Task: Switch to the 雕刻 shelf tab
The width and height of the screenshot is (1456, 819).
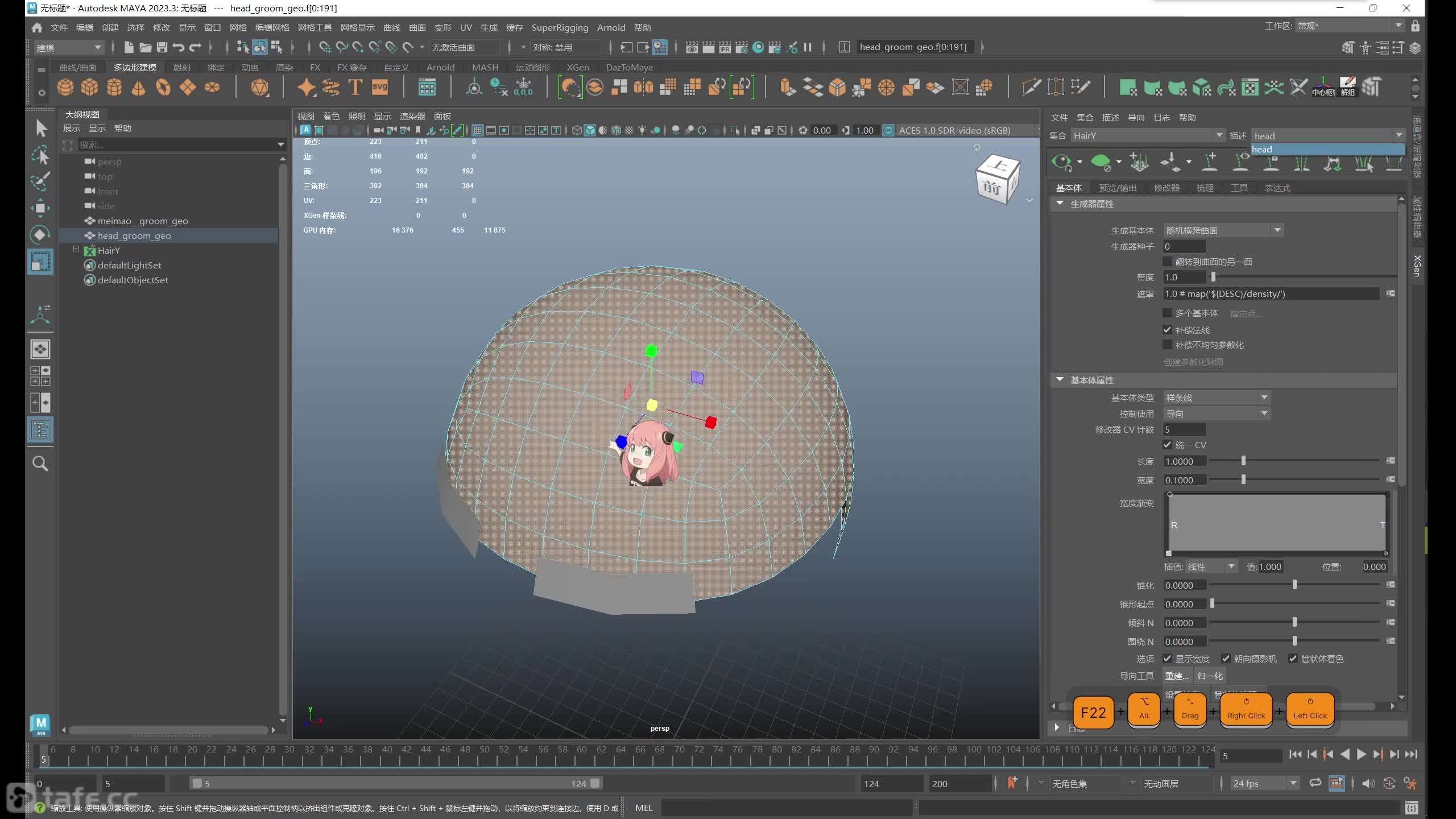Action: coord(181,67)
